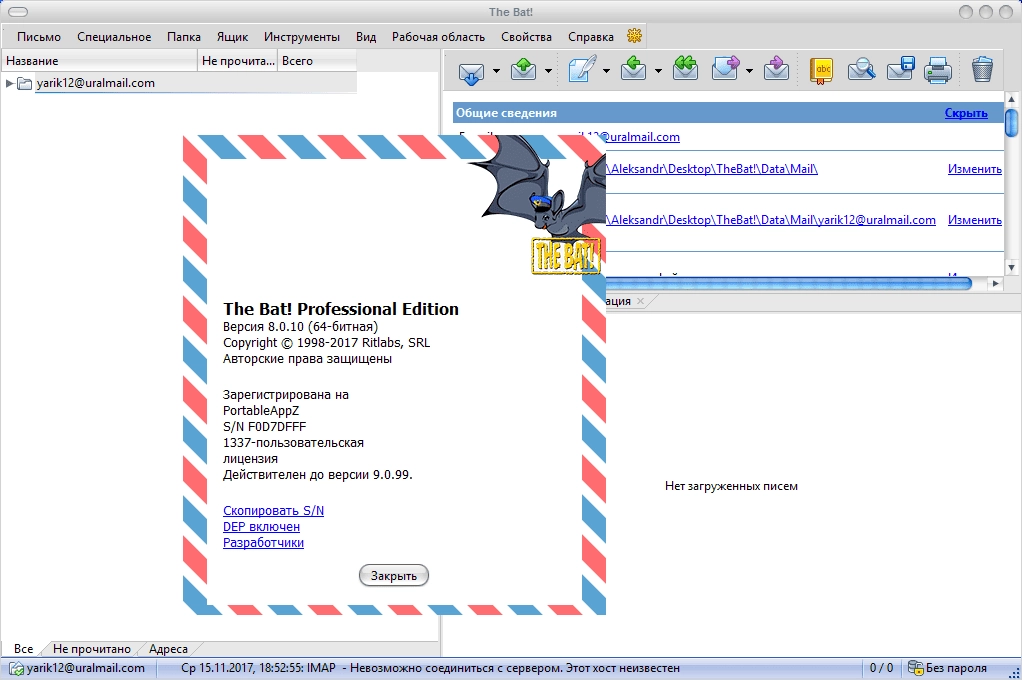Expand the yarik12@uralmail.com account tree
The image size is (1022, 680).
[9, 83]
